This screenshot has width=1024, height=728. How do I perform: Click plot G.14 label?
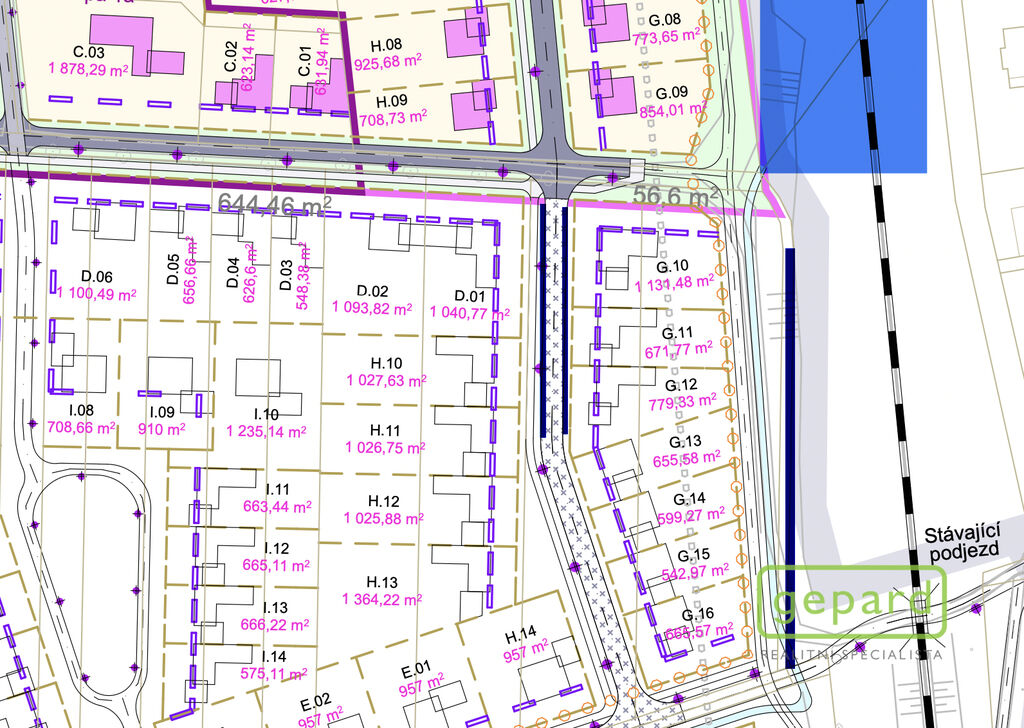[x=689, y=499]
